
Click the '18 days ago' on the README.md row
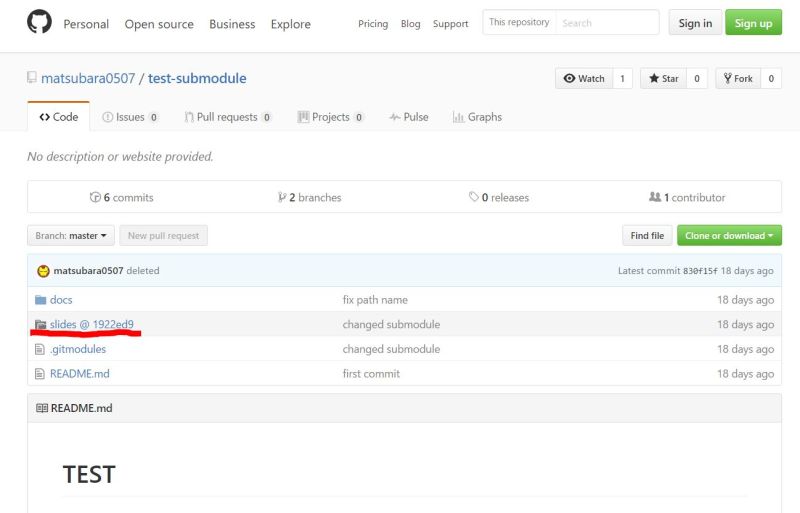745,374
